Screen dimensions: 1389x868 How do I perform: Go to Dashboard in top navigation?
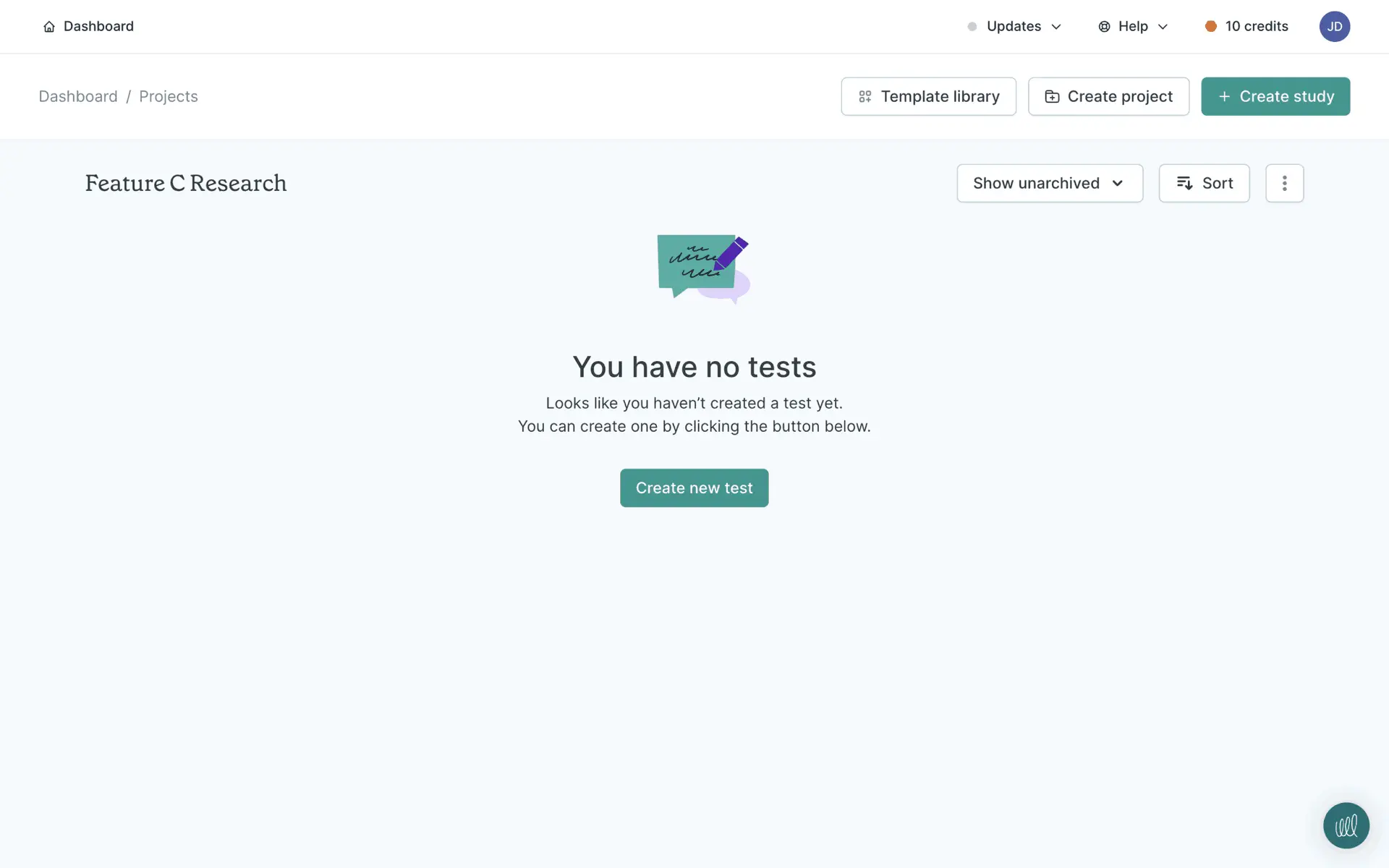coord(98,27)
